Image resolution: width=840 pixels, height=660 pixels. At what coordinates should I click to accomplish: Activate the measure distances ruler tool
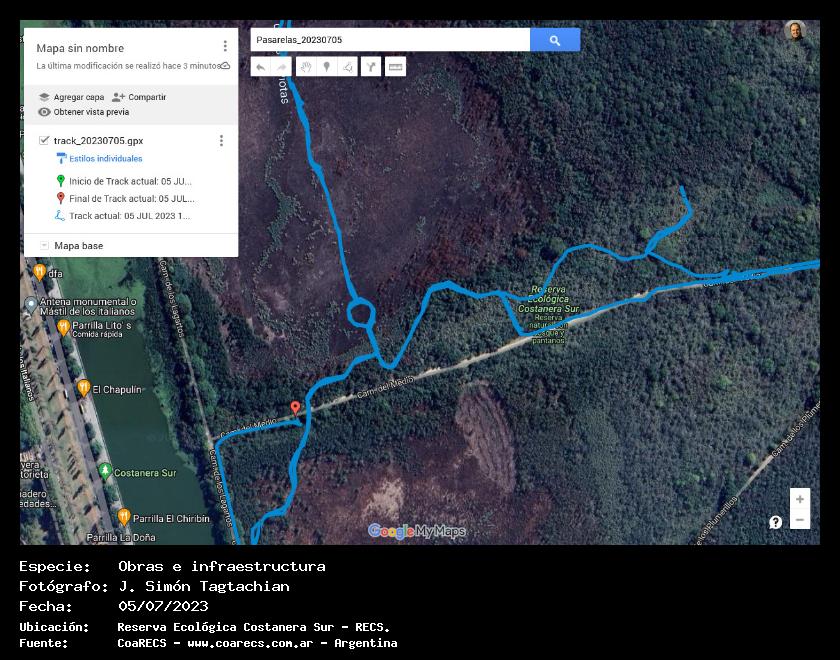coord(396,67)
